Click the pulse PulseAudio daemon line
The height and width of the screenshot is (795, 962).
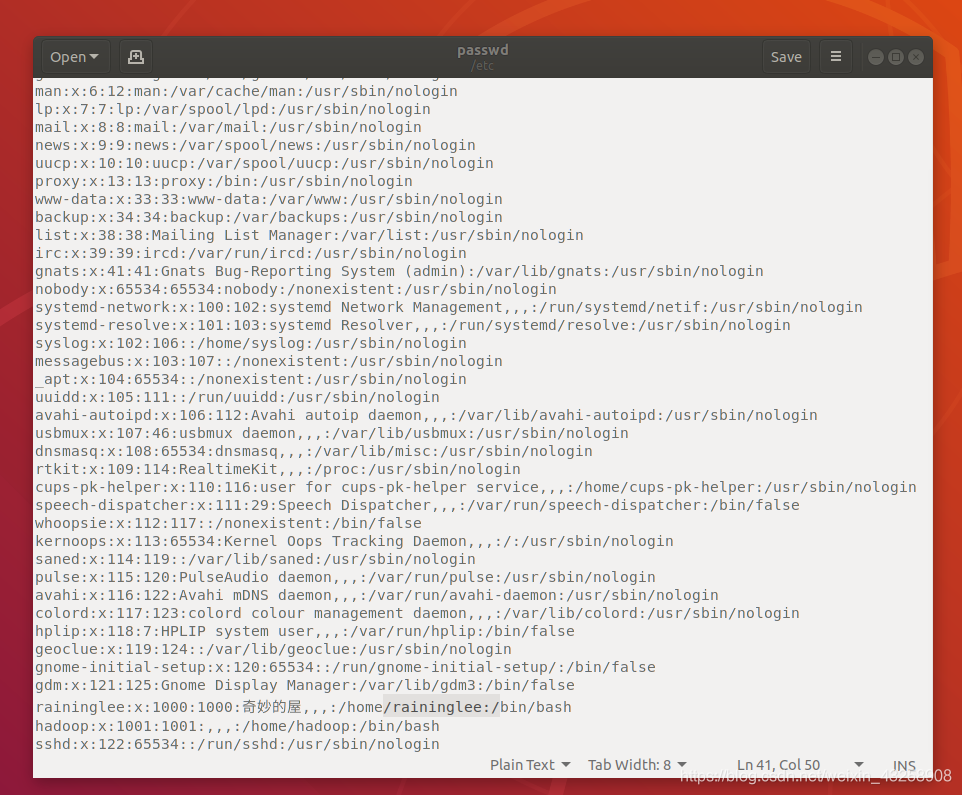pyautogui.click(x=345, y=578)
